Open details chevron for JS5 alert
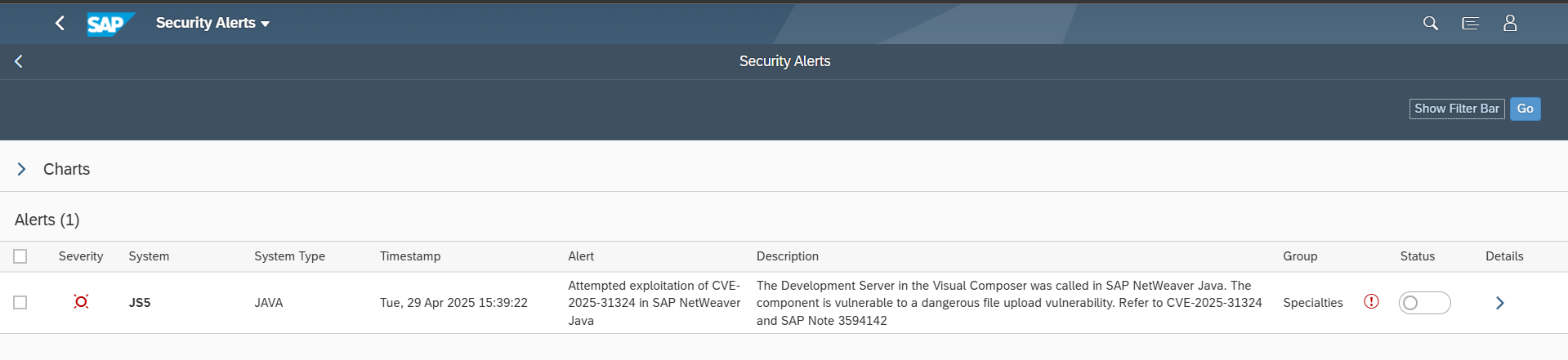Viewport: 1568px width, 360px height. pos(1499,303)
